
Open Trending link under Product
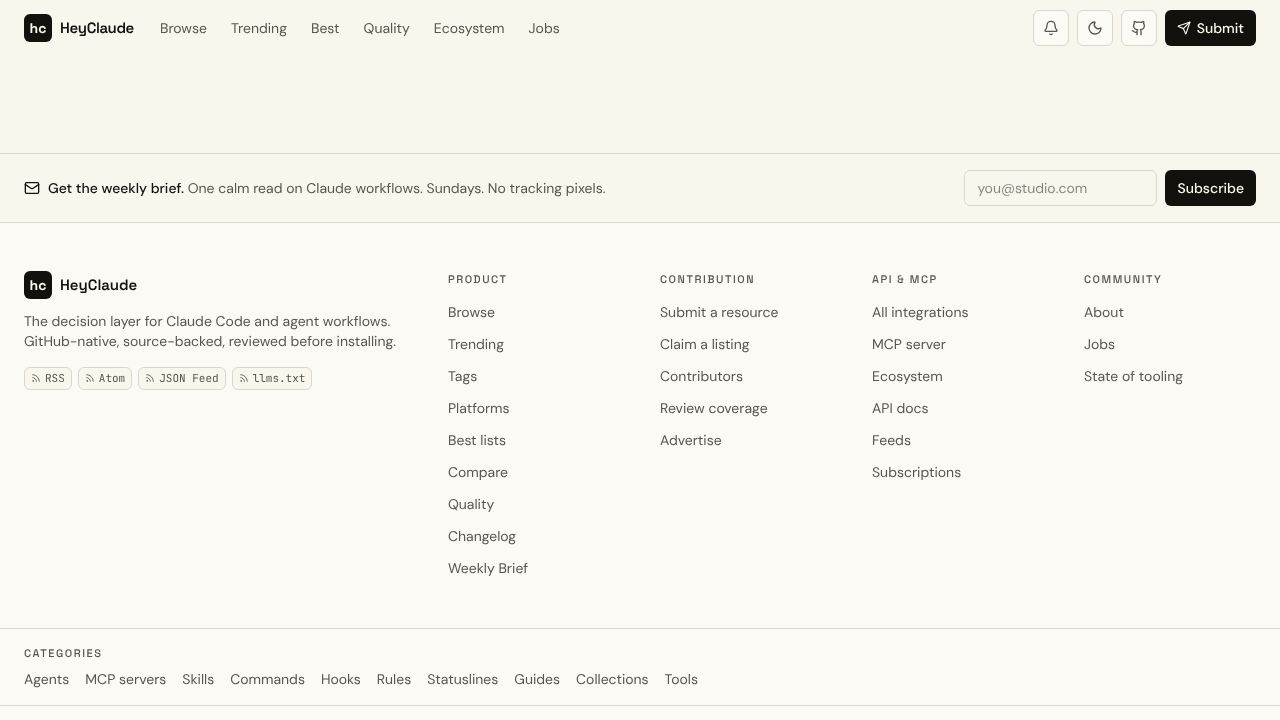[x=476, y=344]
